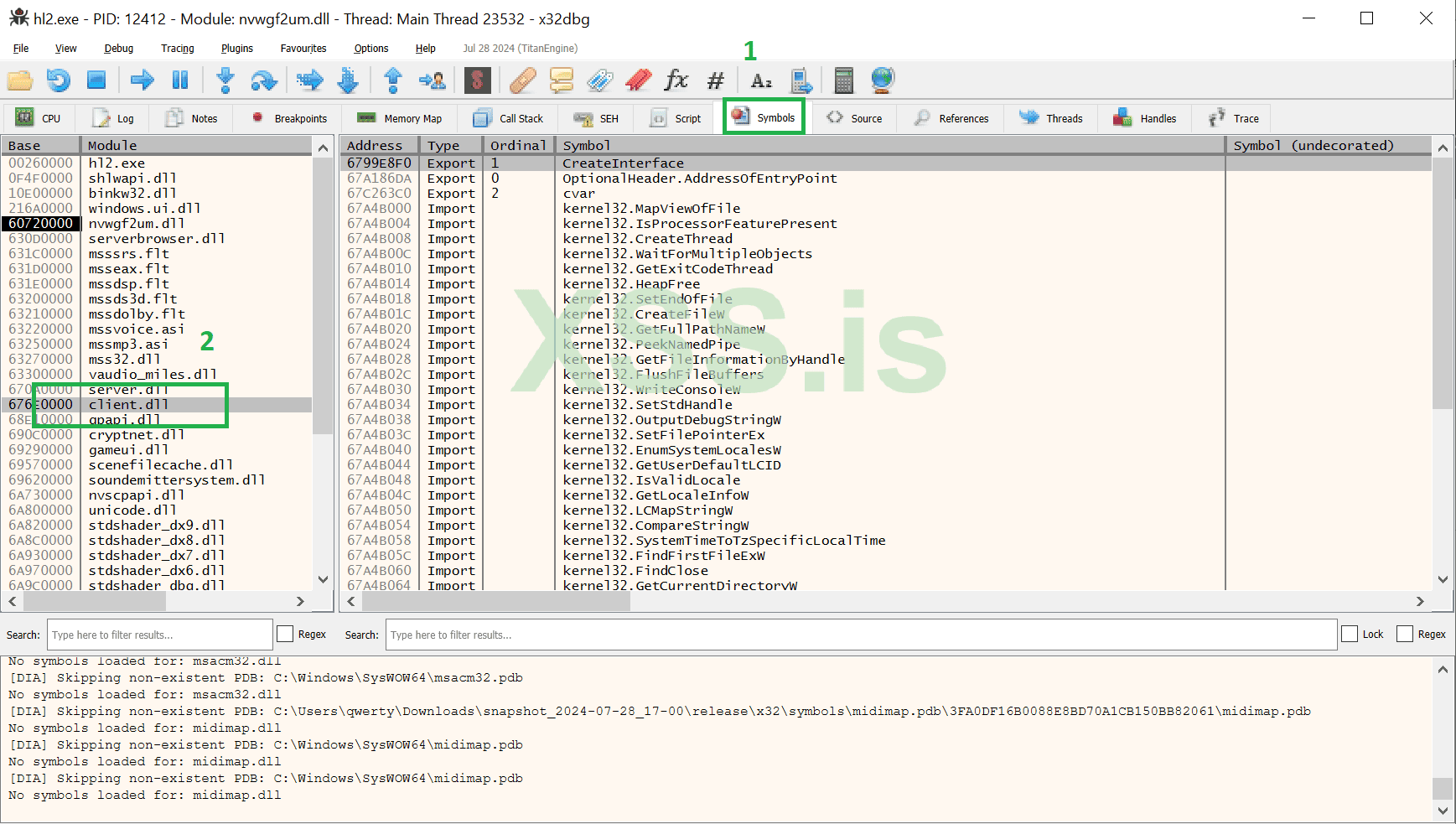
Task: Open the Plugins menu
Action: click(236, 49)
